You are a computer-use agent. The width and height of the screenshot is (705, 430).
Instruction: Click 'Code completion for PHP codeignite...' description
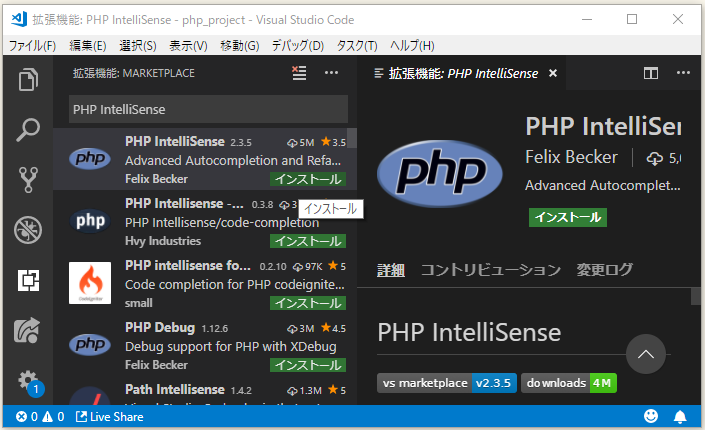[x=235, y=285]
